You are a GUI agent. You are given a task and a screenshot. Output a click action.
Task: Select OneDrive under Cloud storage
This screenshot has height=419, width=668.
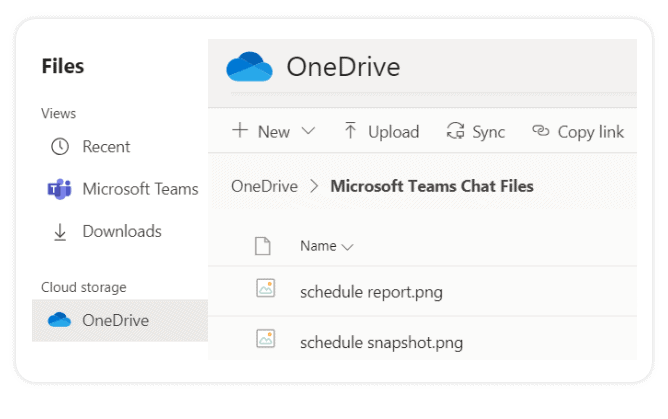[x=120, y=320]
